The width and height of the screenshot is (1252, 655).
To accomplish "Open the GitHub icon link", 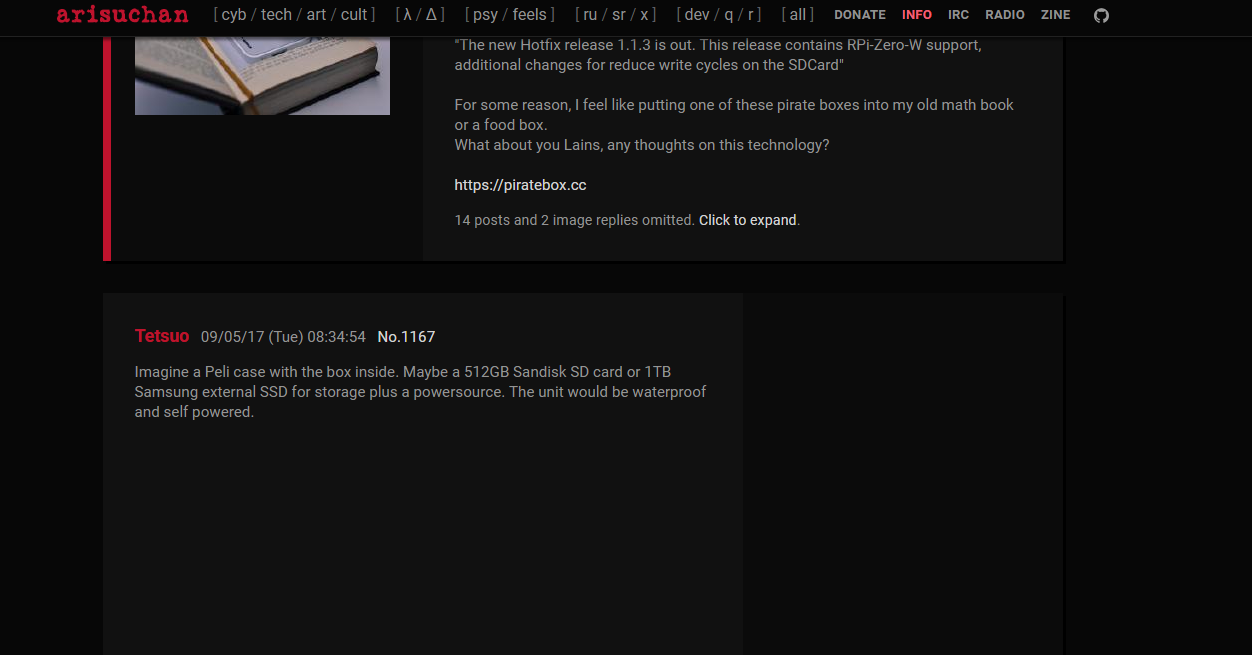I will [1101, 15].
